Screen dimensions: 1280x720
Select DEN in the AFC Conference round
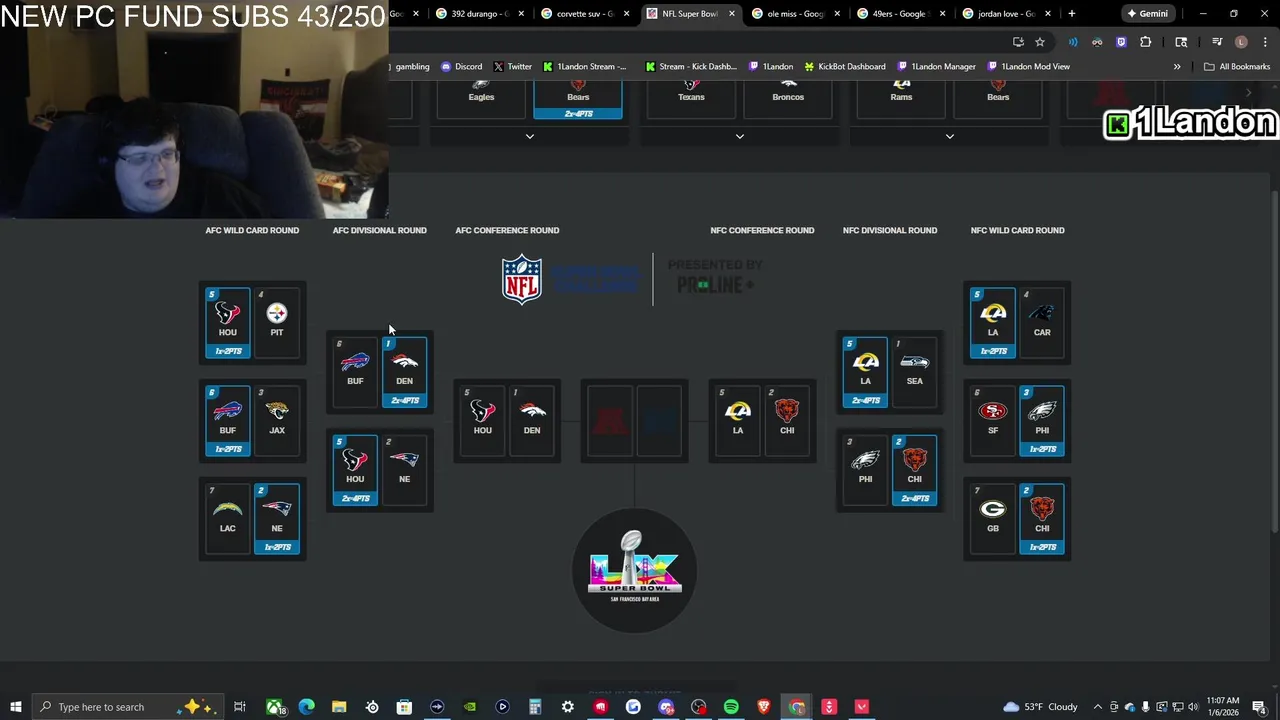point(532,420)
